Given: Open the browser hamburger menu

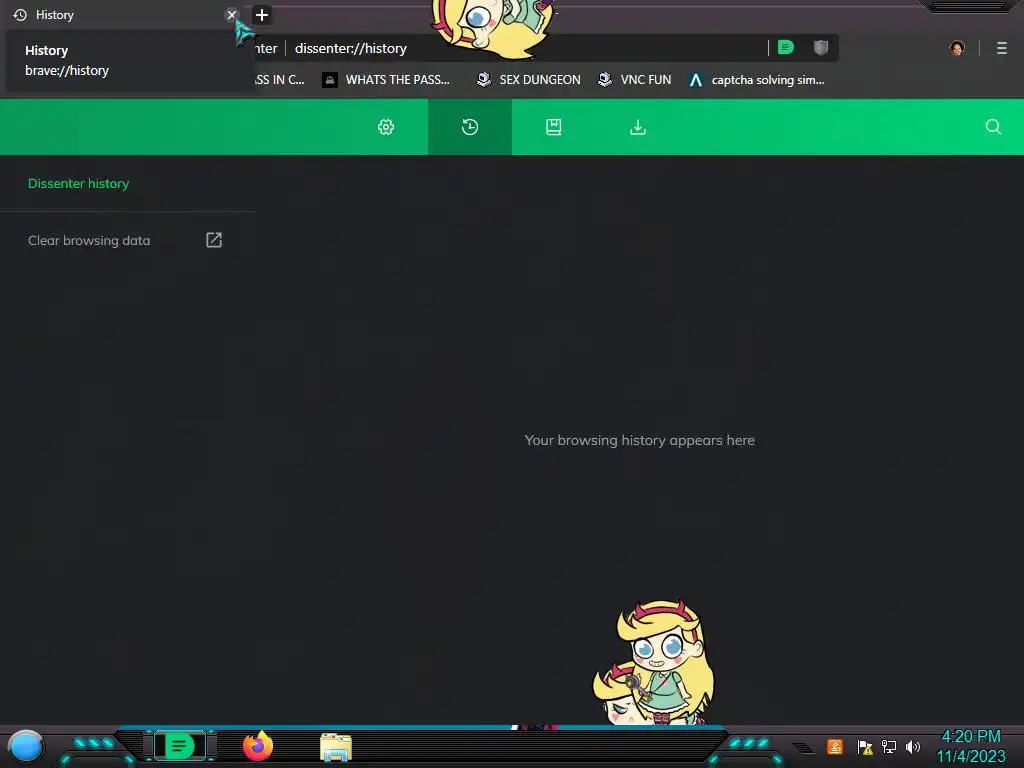Looking at the screenshot, I should point(1002,48).
